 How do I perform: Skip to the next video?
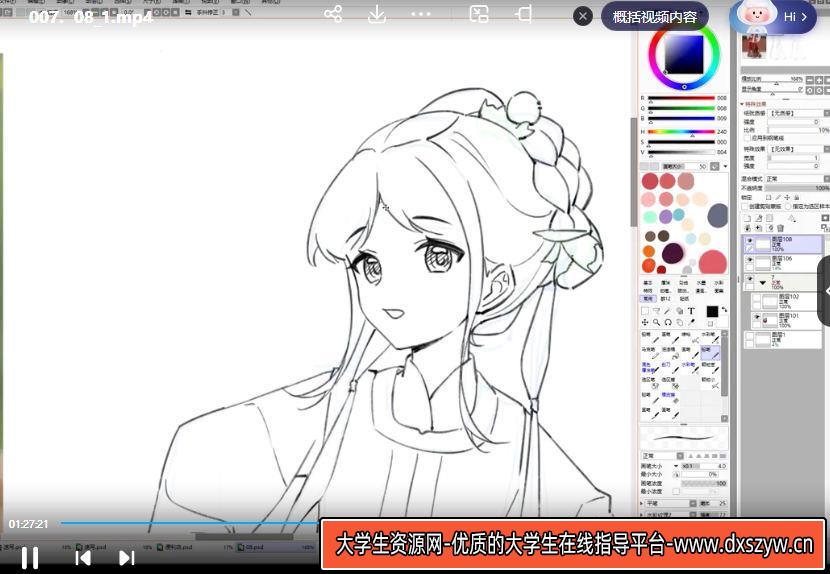point(127,558)
